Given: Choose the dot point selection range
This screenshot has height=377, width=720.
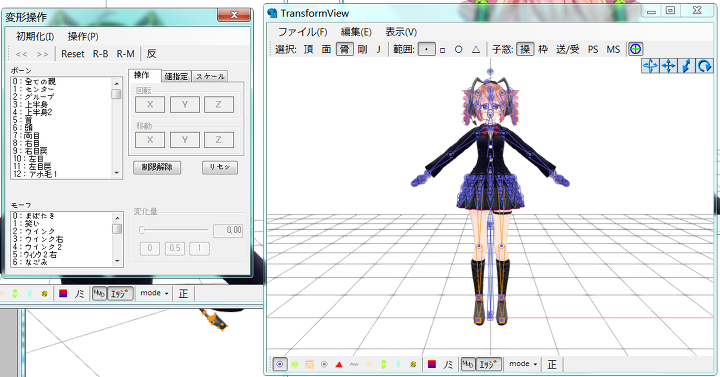Looking at the screenshot, I should [x=427, y=49].
